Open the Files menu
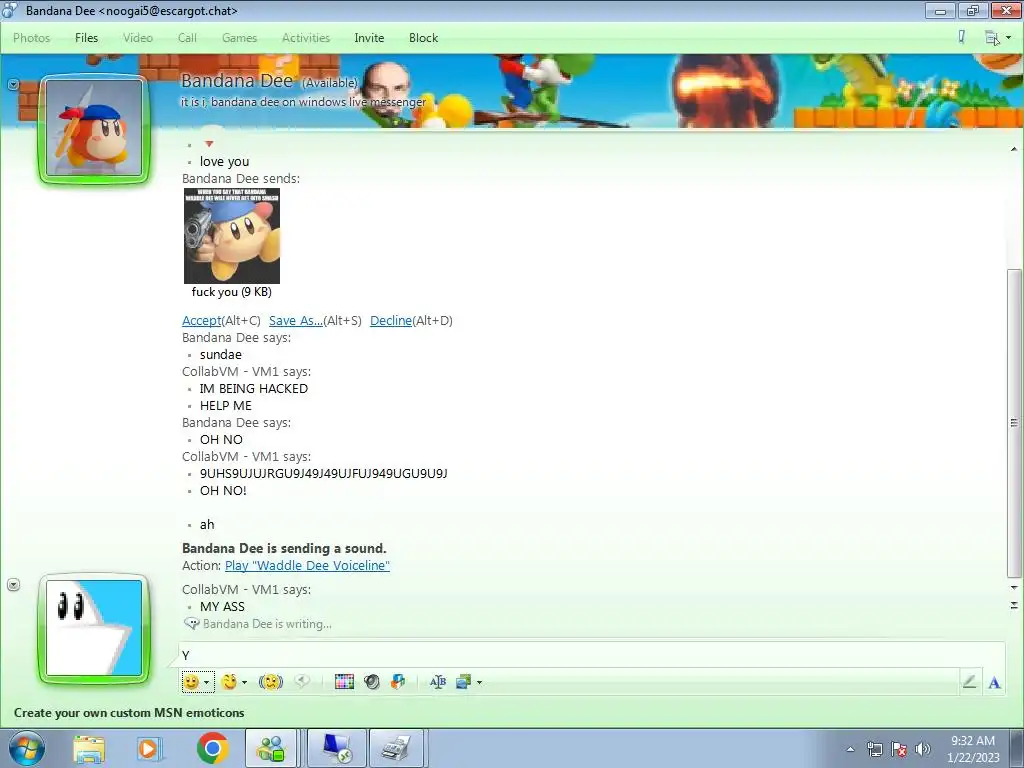 (x=86, y=38)
